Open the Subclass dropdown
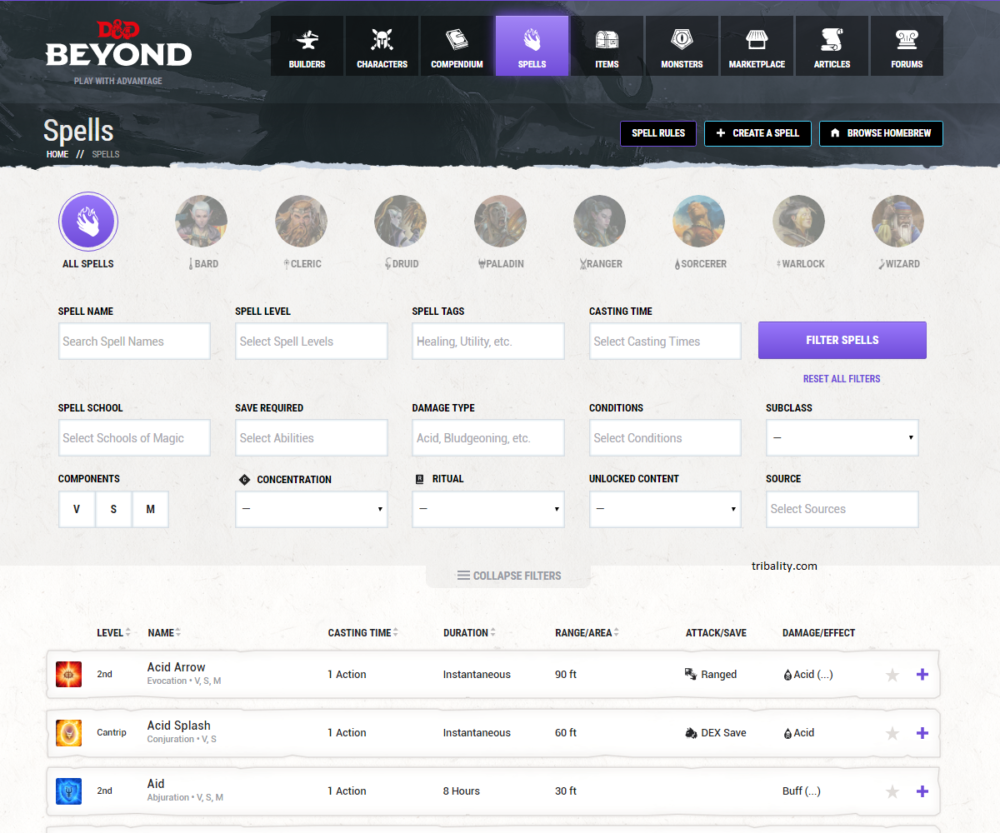The height and width of the screenshot is (833, 1000). (842, 438)
